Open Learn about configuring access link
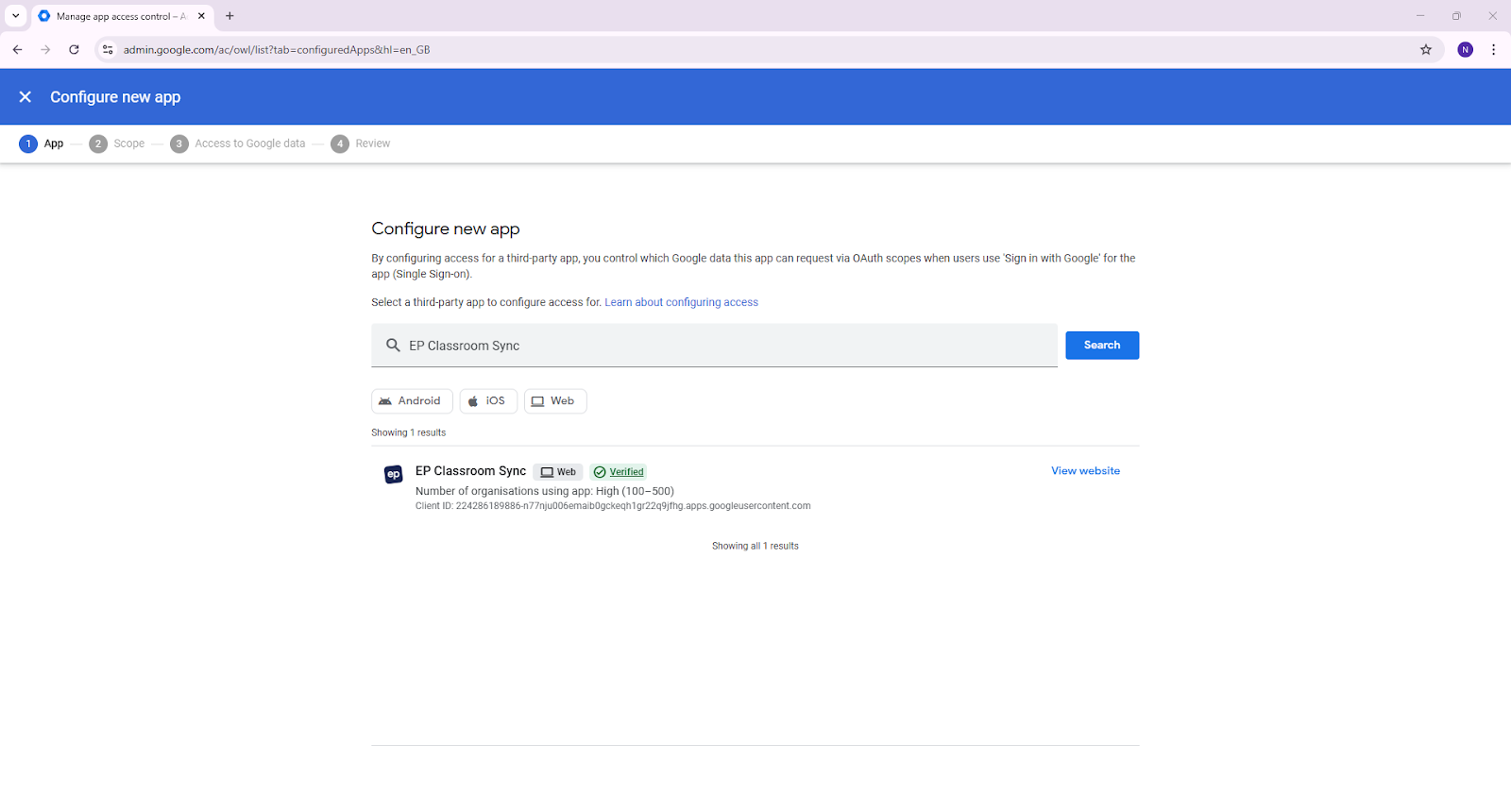This screenshot has width=1511, height=812. point(681,302)
